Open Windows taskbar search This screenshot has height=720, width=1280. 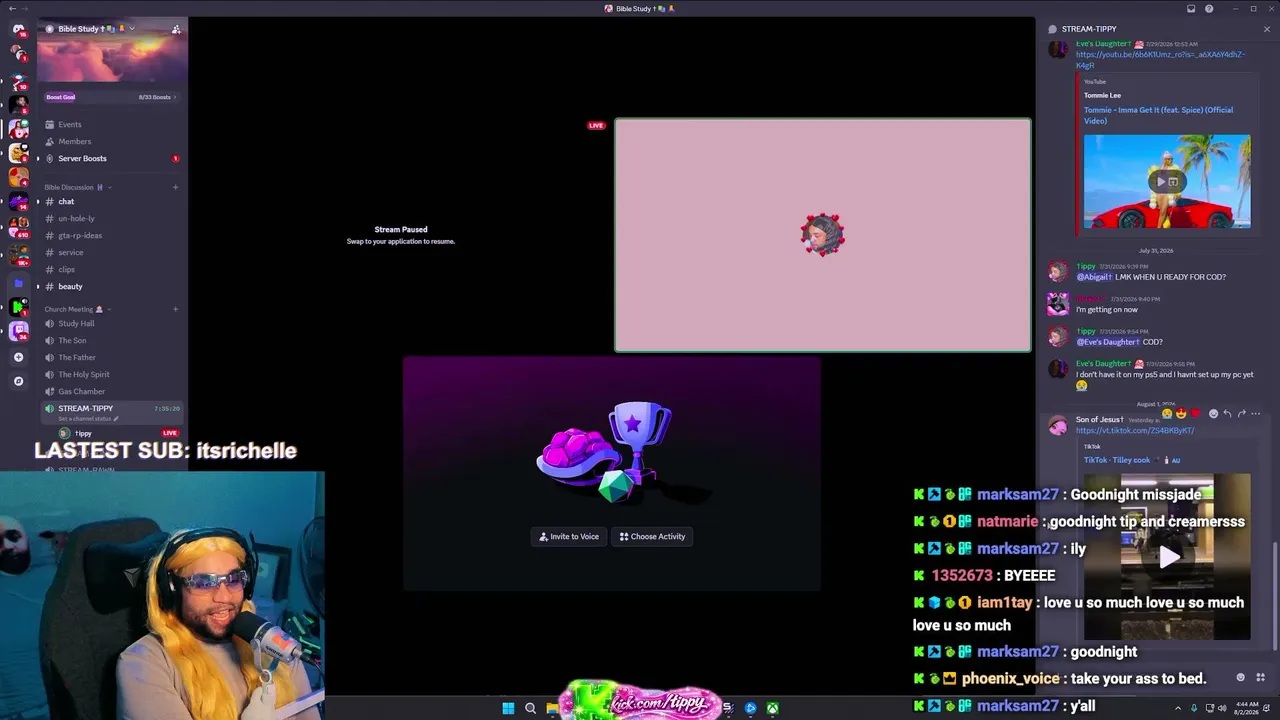[x=530, y=708]
